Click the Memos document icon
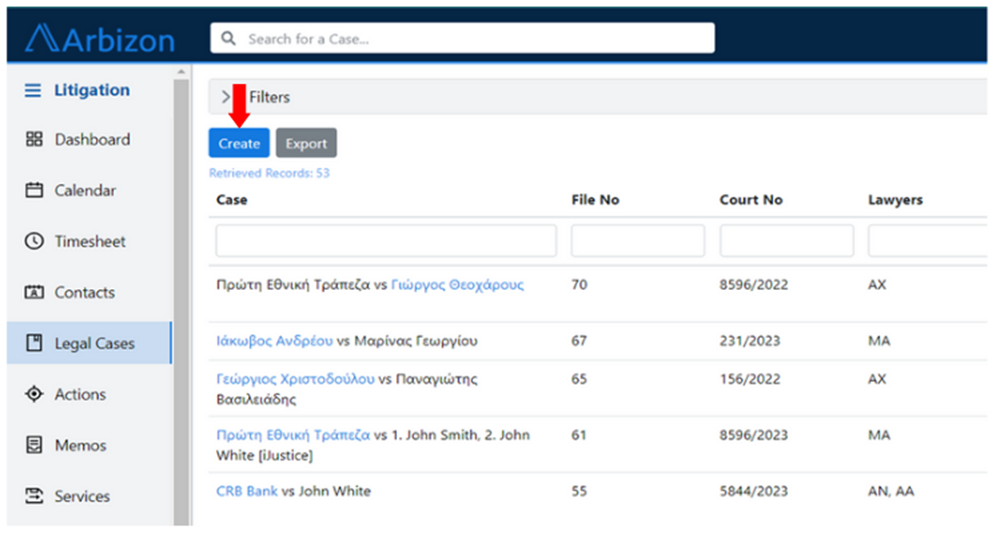This screenshot has height=559, width=992. [34, 446]
